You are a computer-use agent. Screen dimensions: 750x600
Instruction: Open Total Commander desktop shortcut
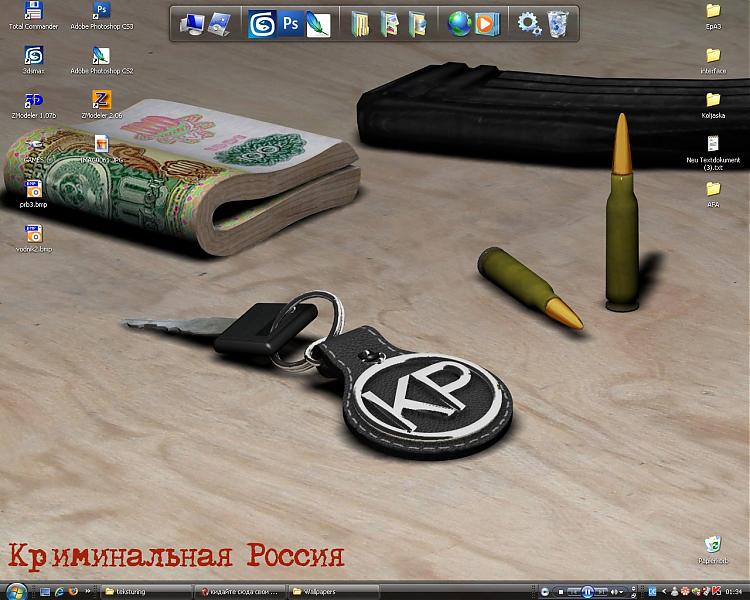click(x=33, y=13)
